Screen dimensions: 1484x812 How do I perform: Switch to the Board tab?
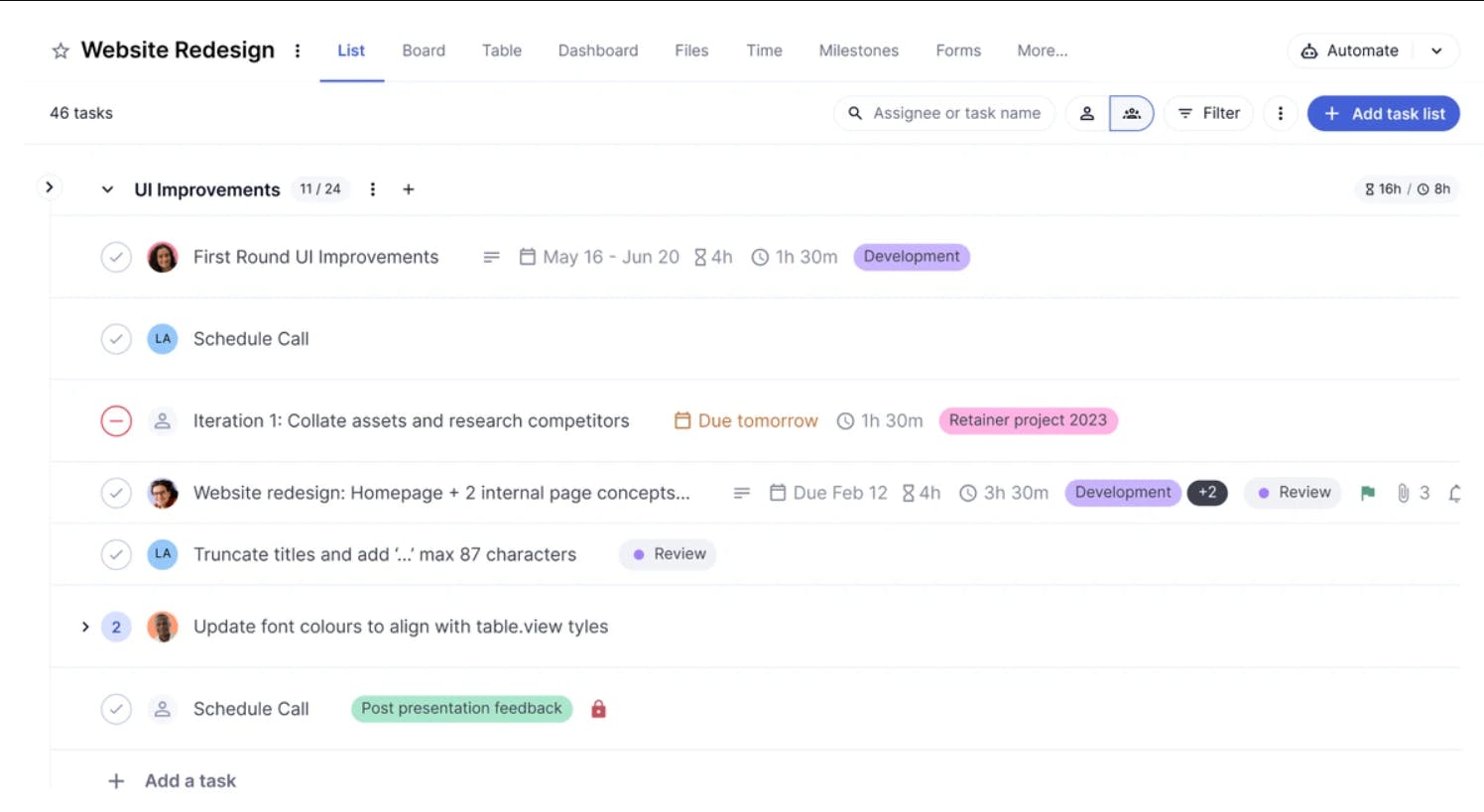pyautogui.click(x=424, y=51)
